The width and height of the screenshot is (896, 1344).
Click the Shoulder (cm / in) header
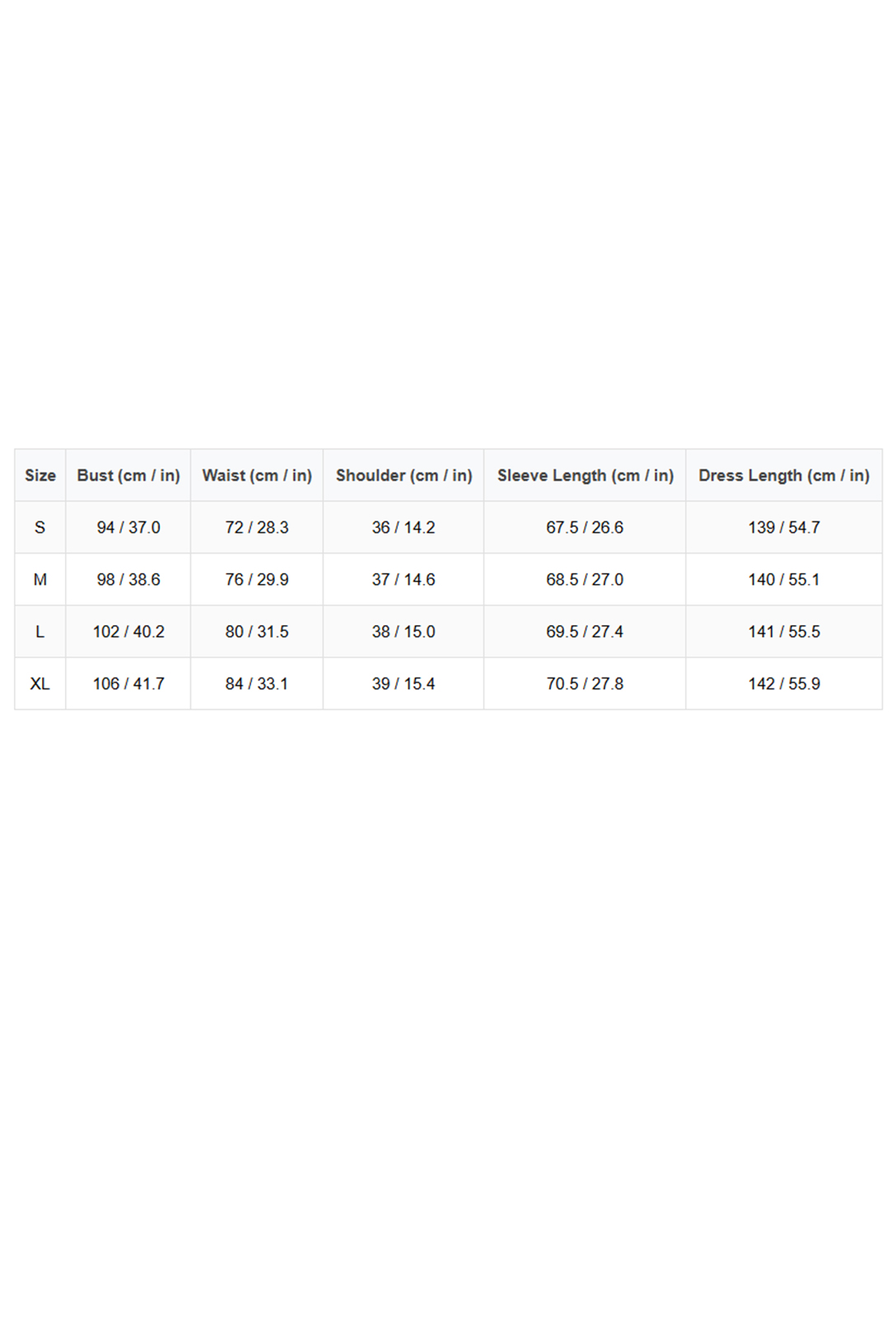[x=404, y=475]
